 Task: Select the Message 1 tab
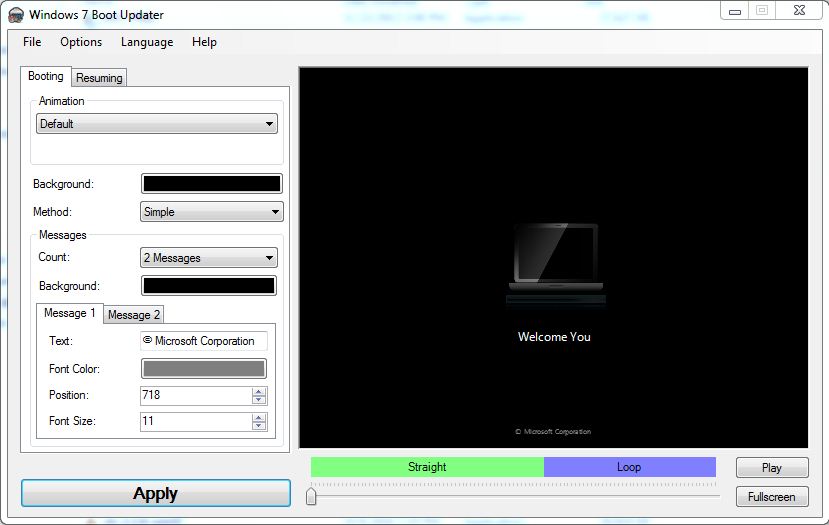pos(70,313)
